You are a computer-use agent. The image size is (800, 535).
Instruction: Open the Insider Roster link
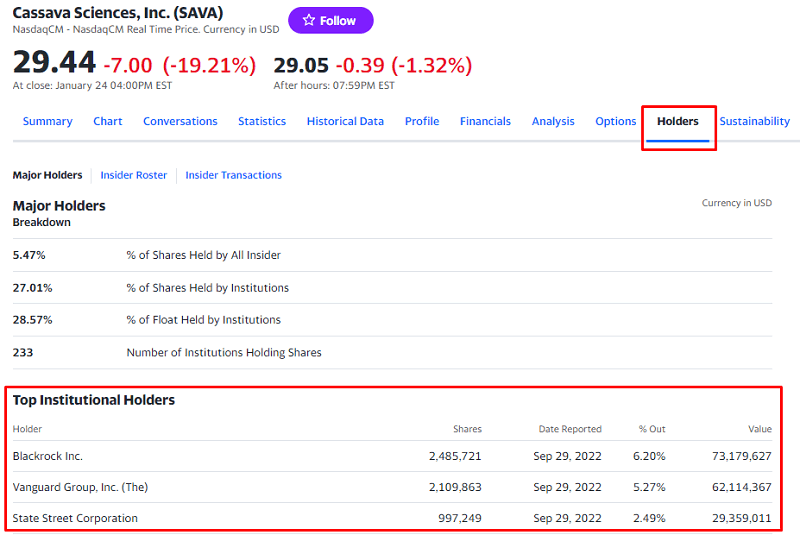[134, 175]
